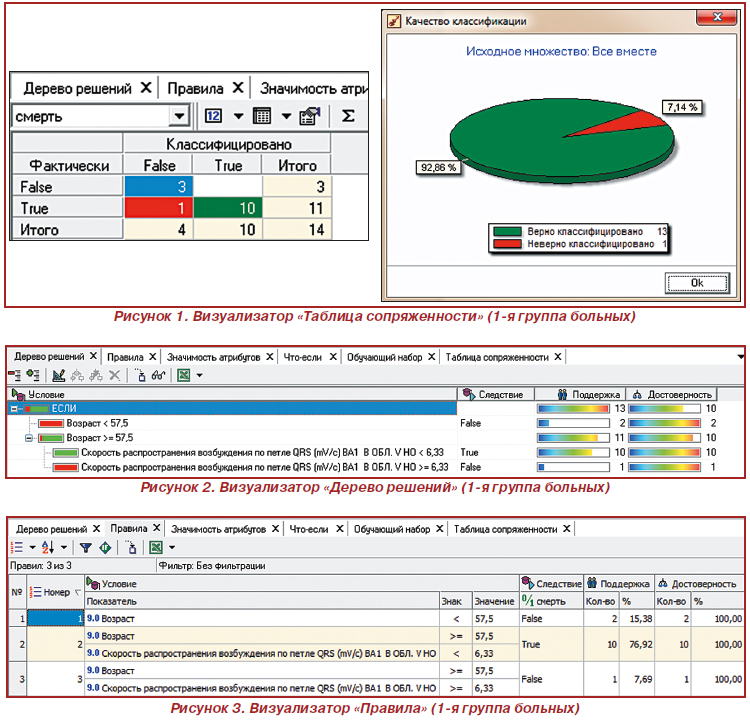The width and height of the screenshot is (750, 722).
Task: Click the 'Следствие' column header in decision tree
Action: [496, 395]
